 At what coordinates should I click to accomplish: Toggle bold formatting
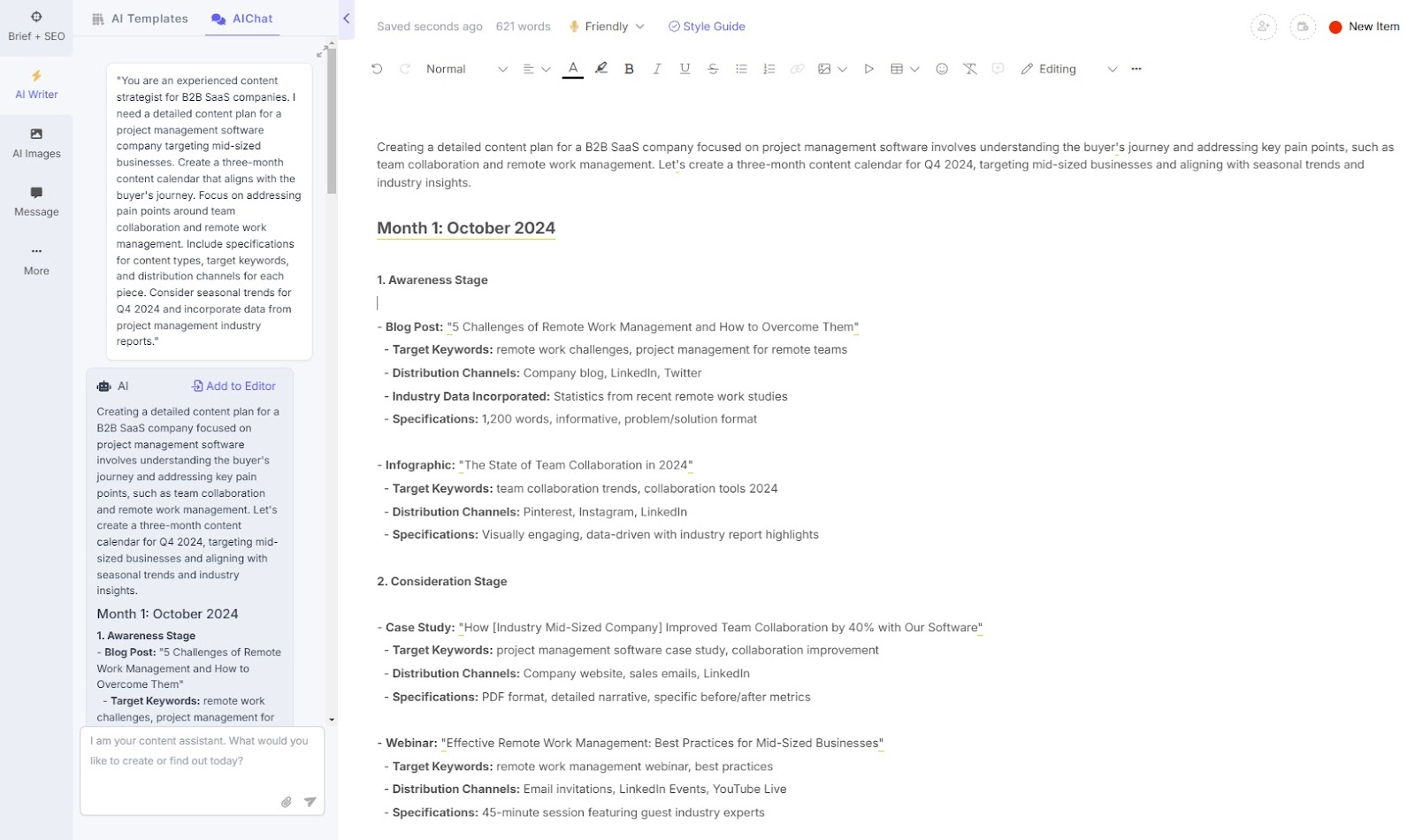pos(629,69)
